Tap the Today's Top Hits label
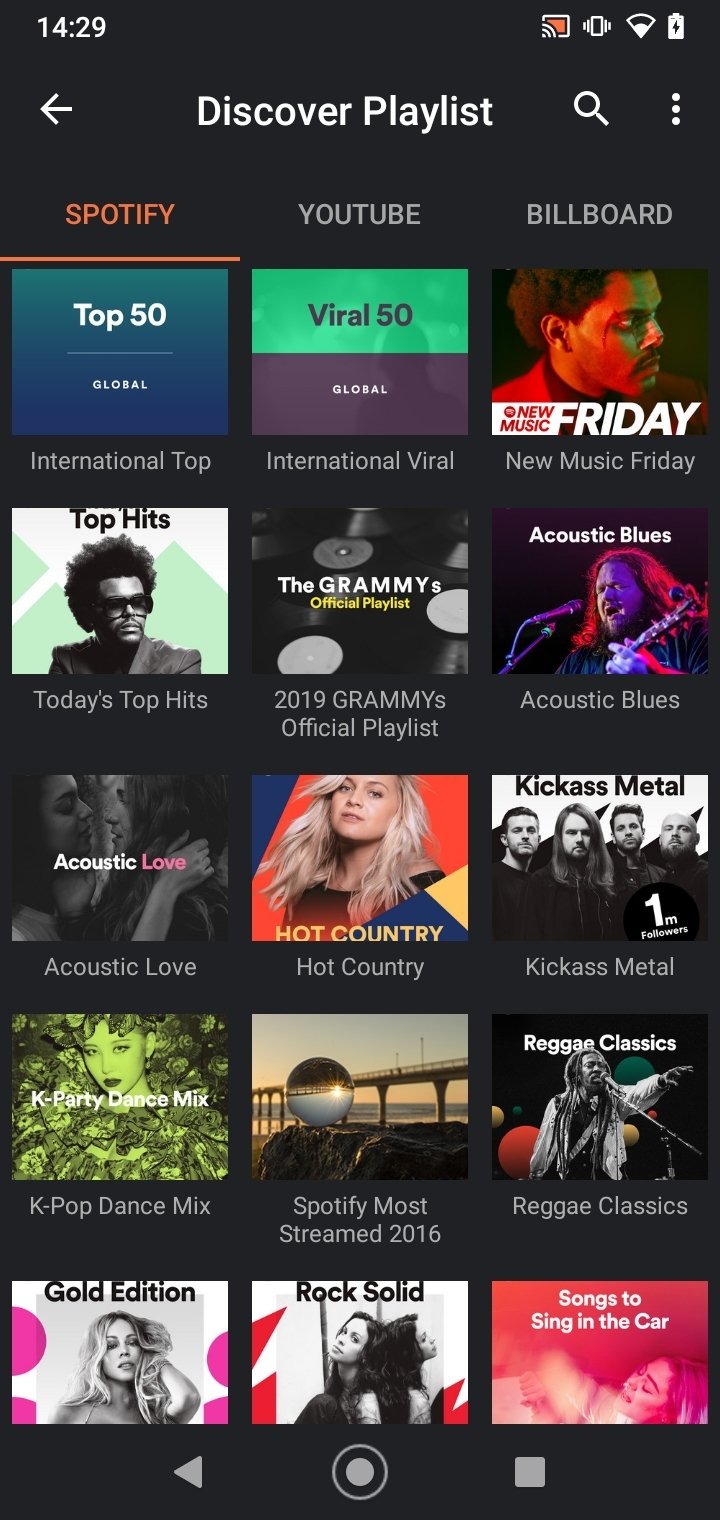The image size is (720, 1520). [121, 700]
